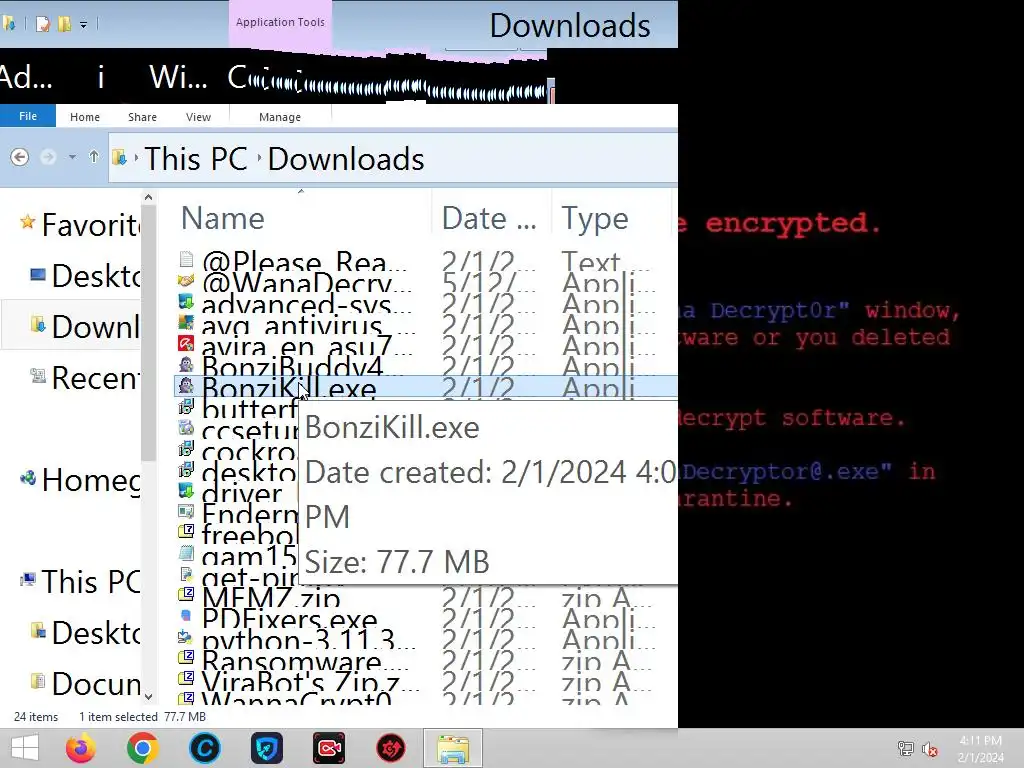Click the Application Tools contextual tab header

pos(280,22)
